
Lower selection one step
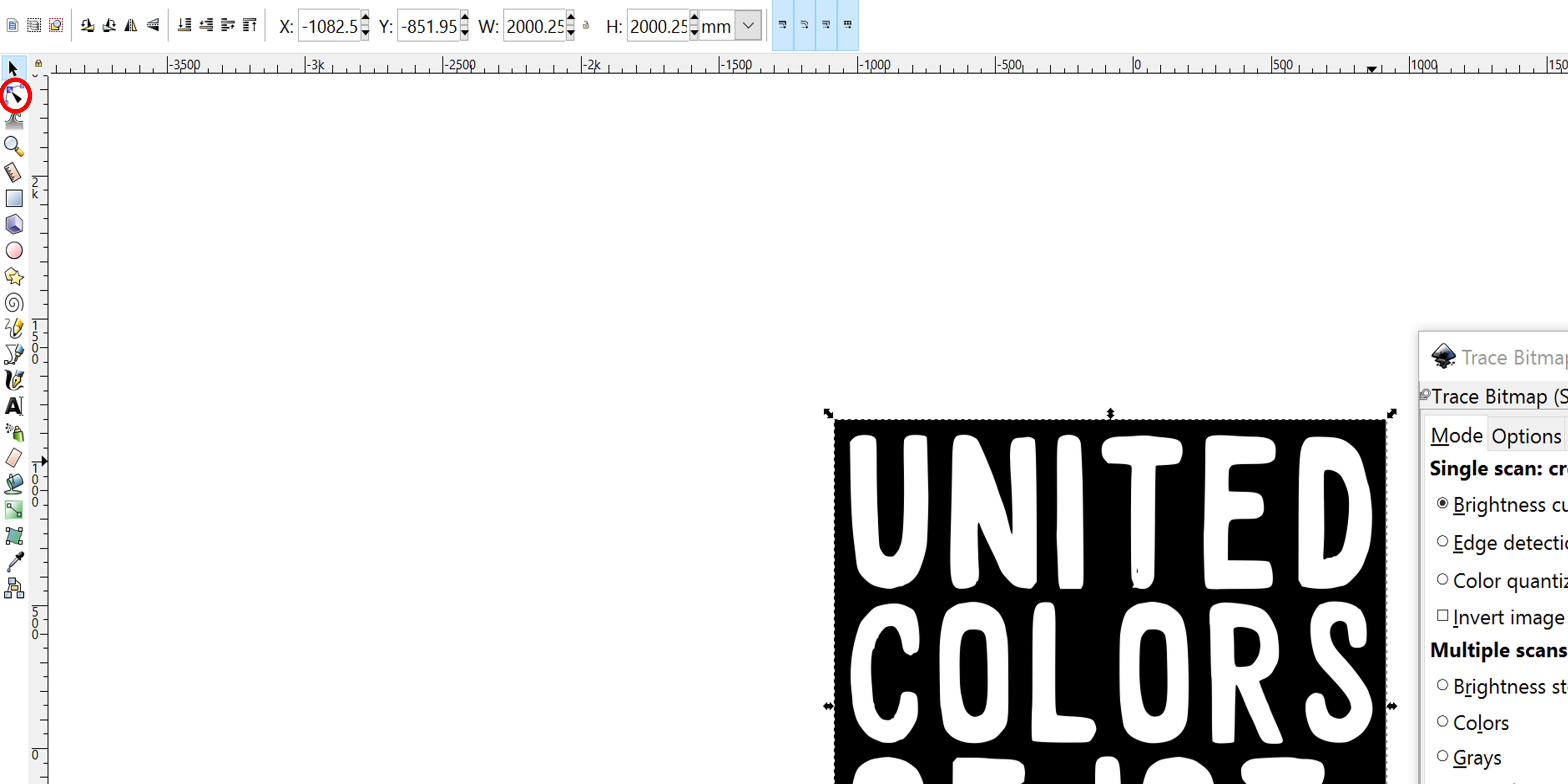pyautogui.click(x=206, y=26)
